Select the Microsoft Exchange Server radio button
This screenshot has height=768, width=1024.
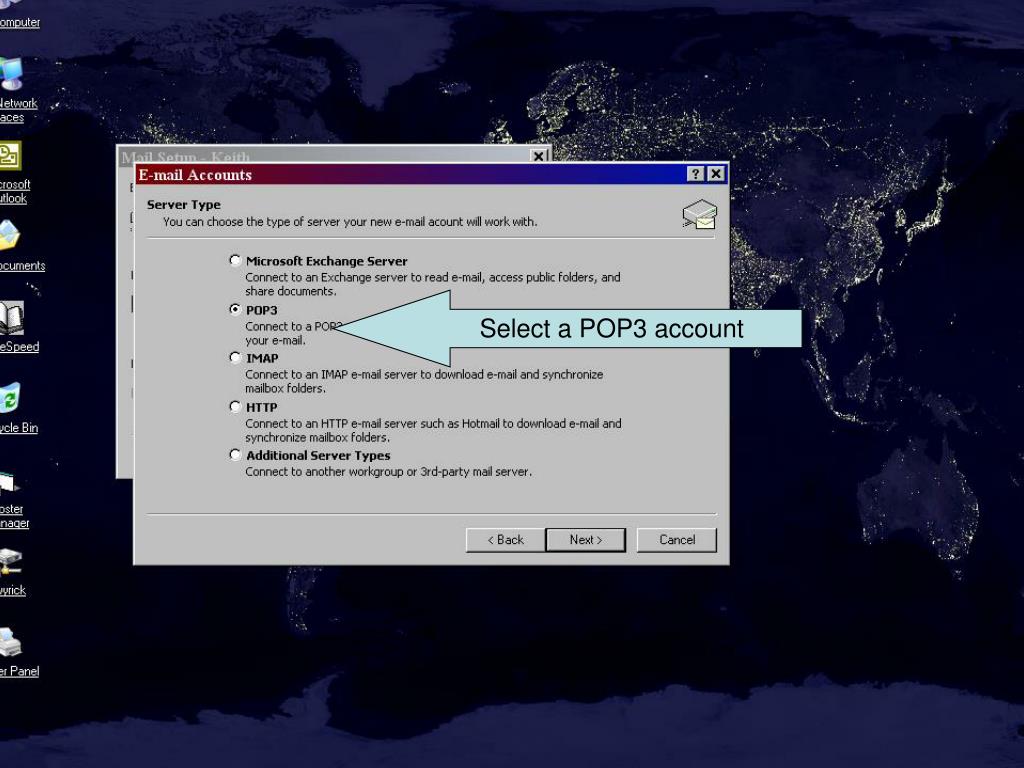(235, 260)
